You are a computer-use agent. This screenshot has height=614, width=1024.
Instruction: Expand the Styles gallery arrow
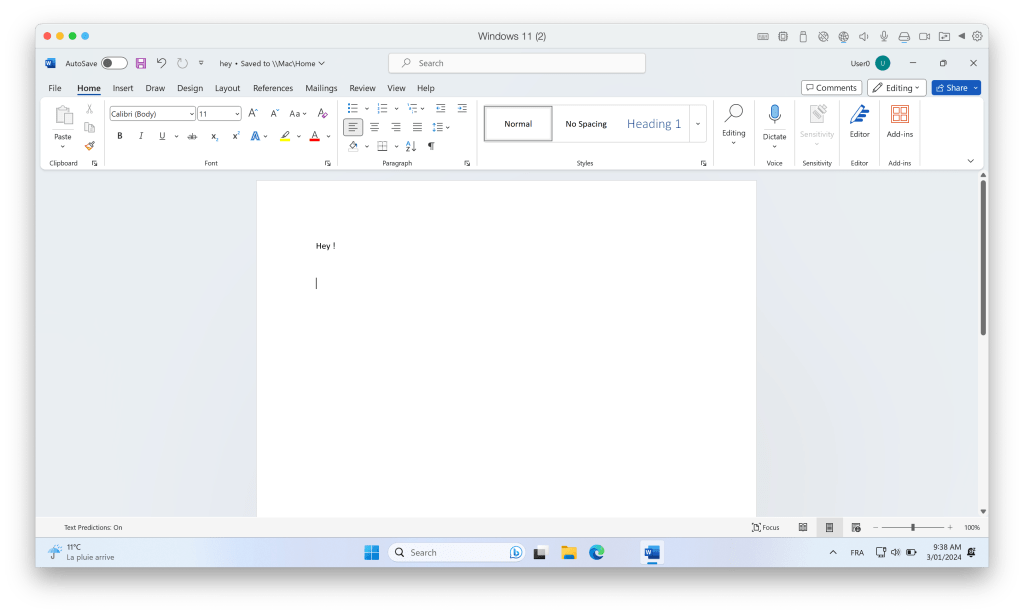[x=698, y=124]
